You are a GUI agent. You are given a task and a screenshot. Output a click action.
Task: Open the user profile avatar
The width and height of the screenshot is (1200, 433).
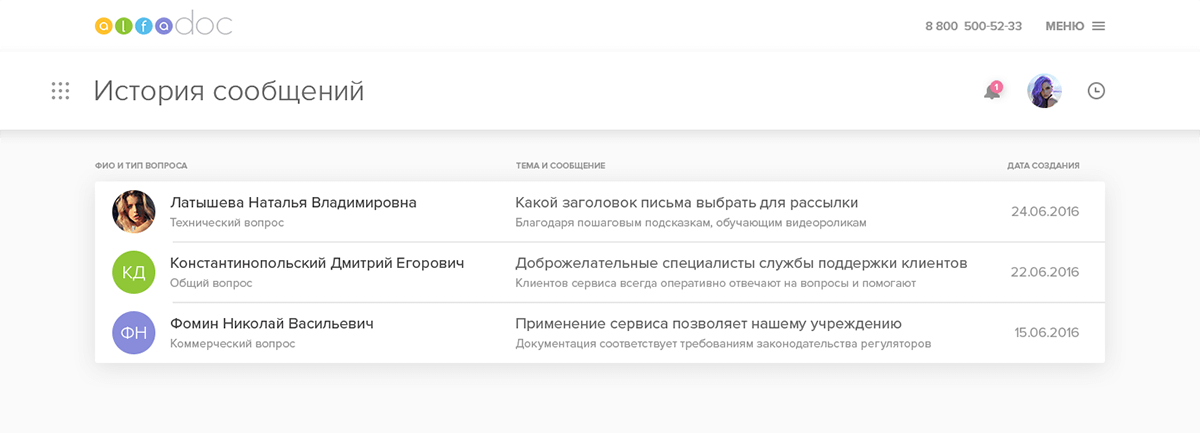click(x=1044, y=91)
